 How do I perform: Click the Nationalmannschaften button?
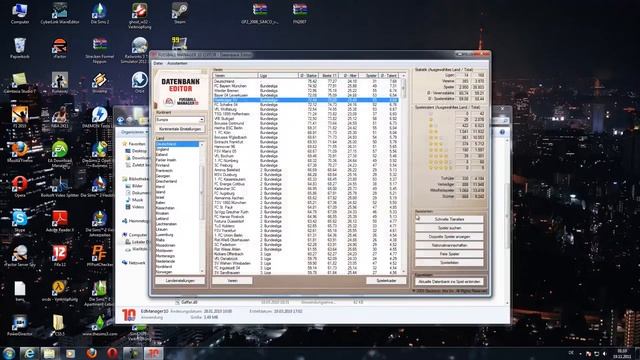point(449,245)
